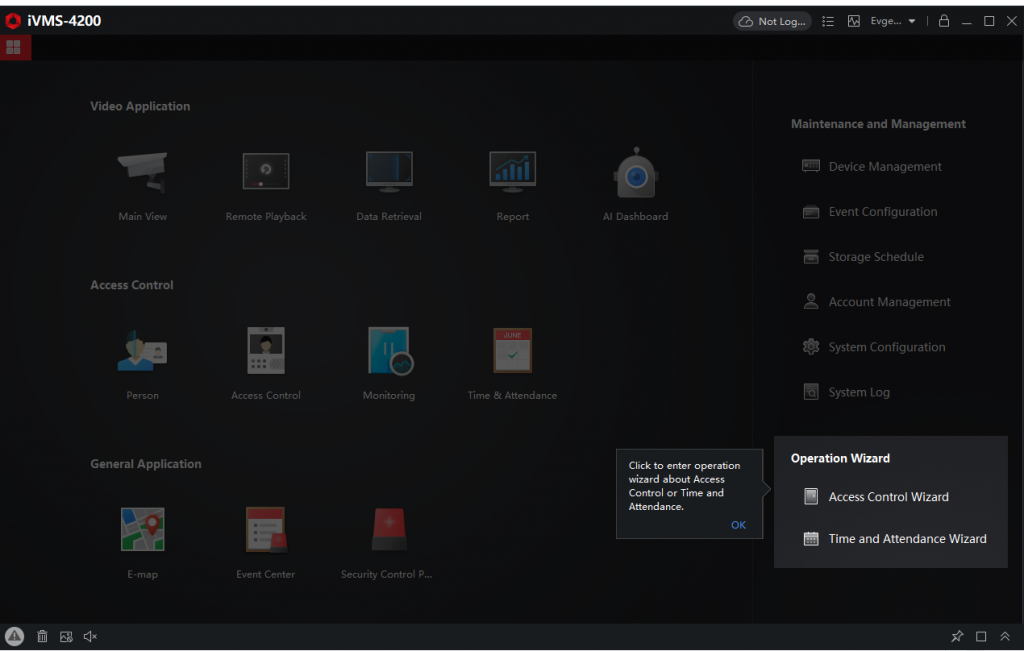Open the module grid menu button
Image resolution: width=1024 pixels, height=651 pixels.
[x=14, y=47]
